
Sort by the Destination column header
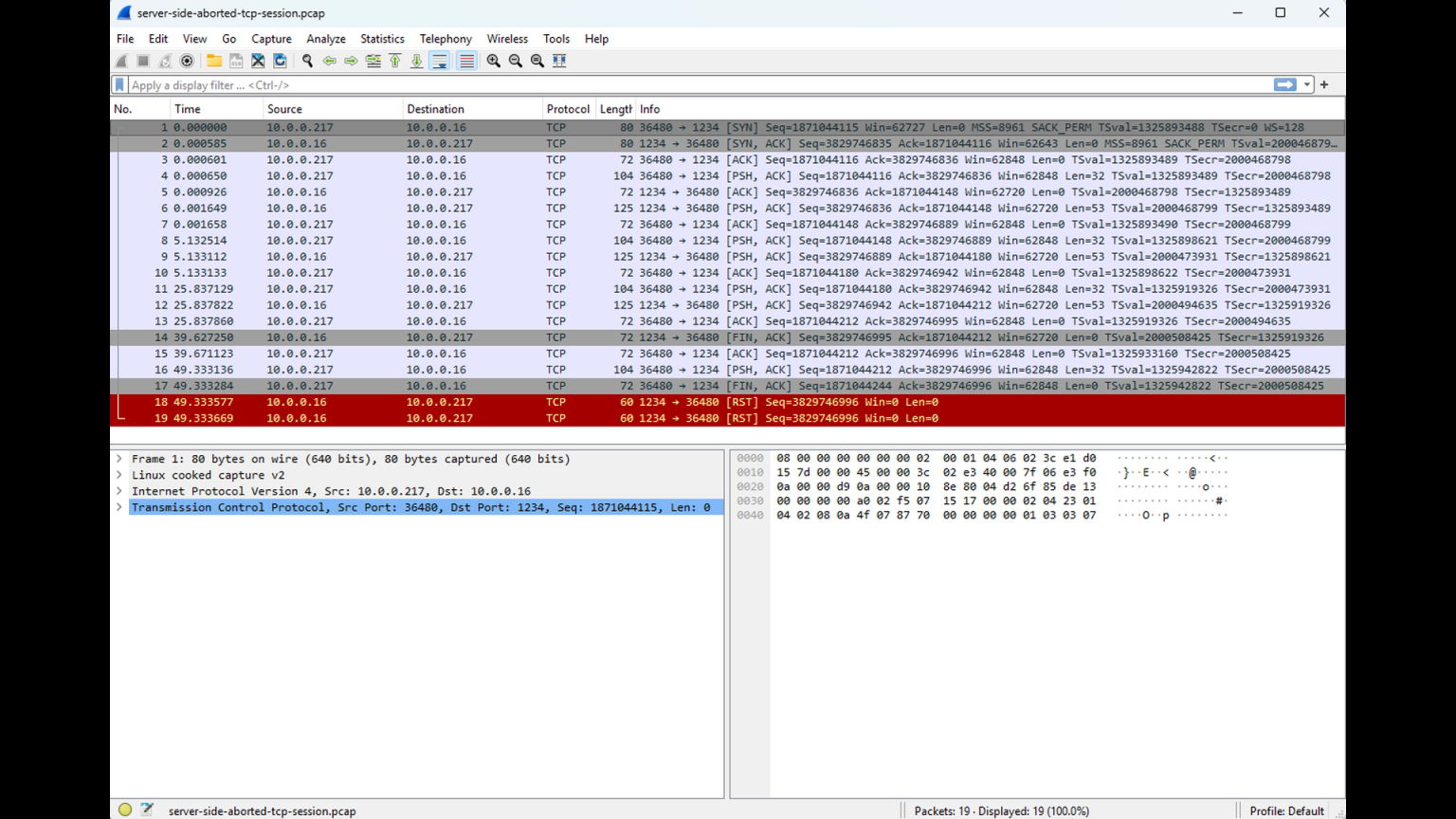(x=473, y=109)
